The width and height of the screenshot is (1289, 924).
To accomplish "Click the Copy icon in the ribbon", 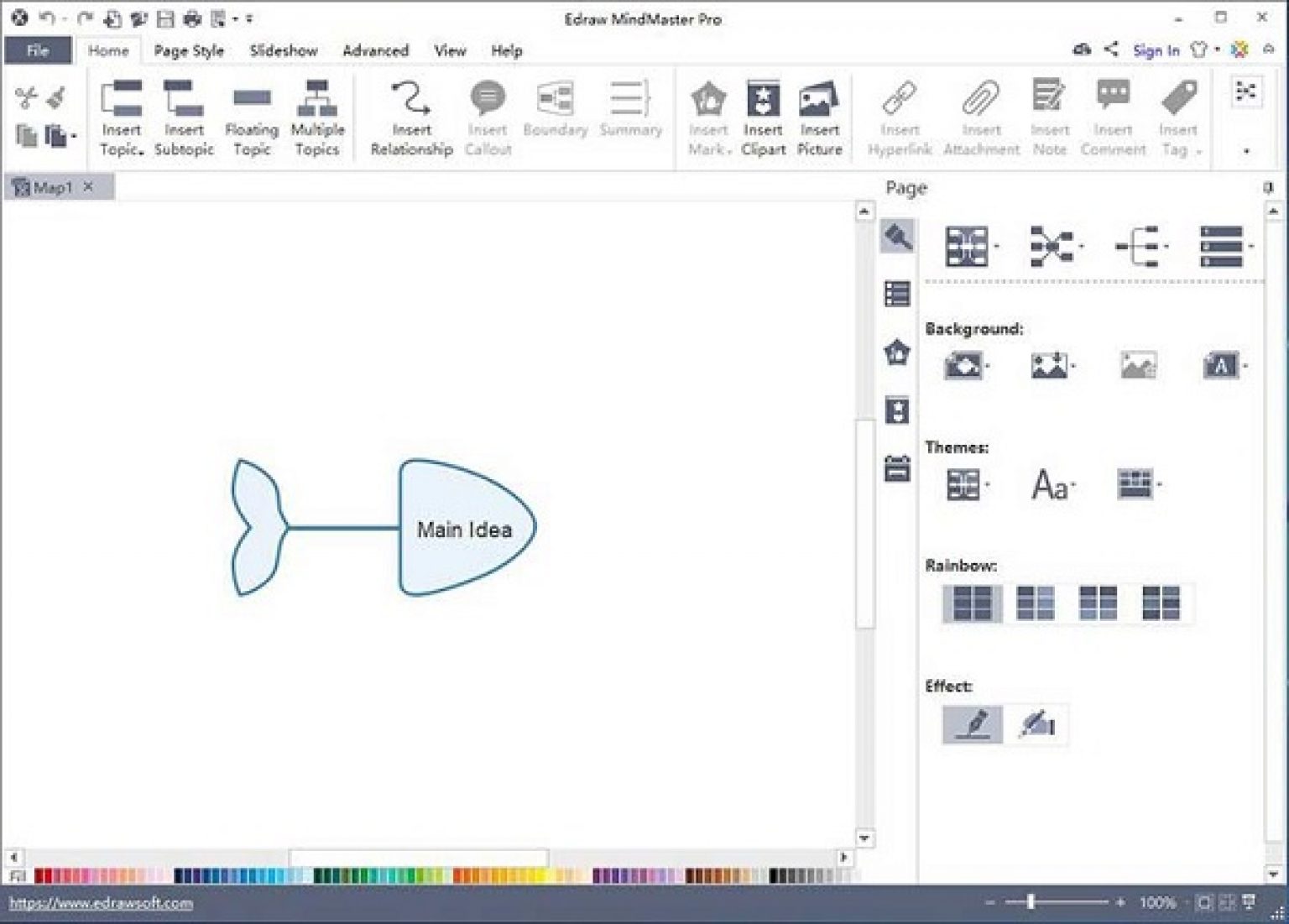I will pos(26,135).
